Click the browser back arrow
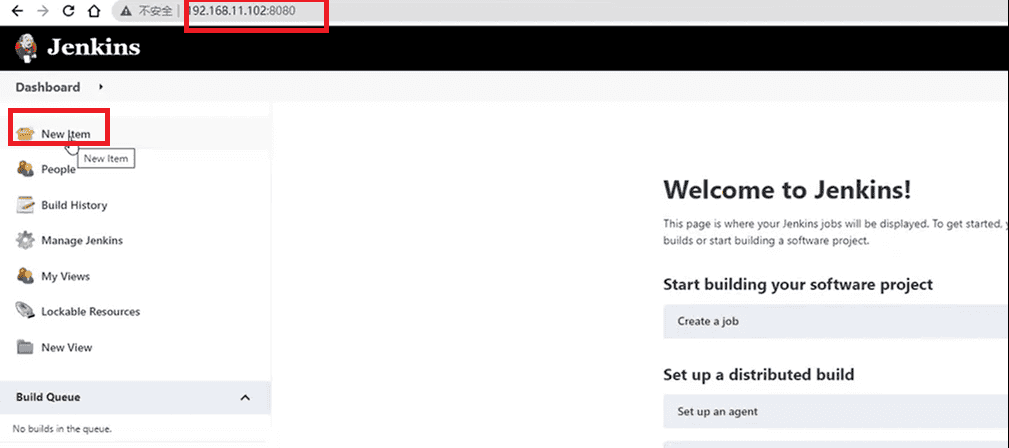This screenshot has height=448, width=1009. (x=17, y=11)
